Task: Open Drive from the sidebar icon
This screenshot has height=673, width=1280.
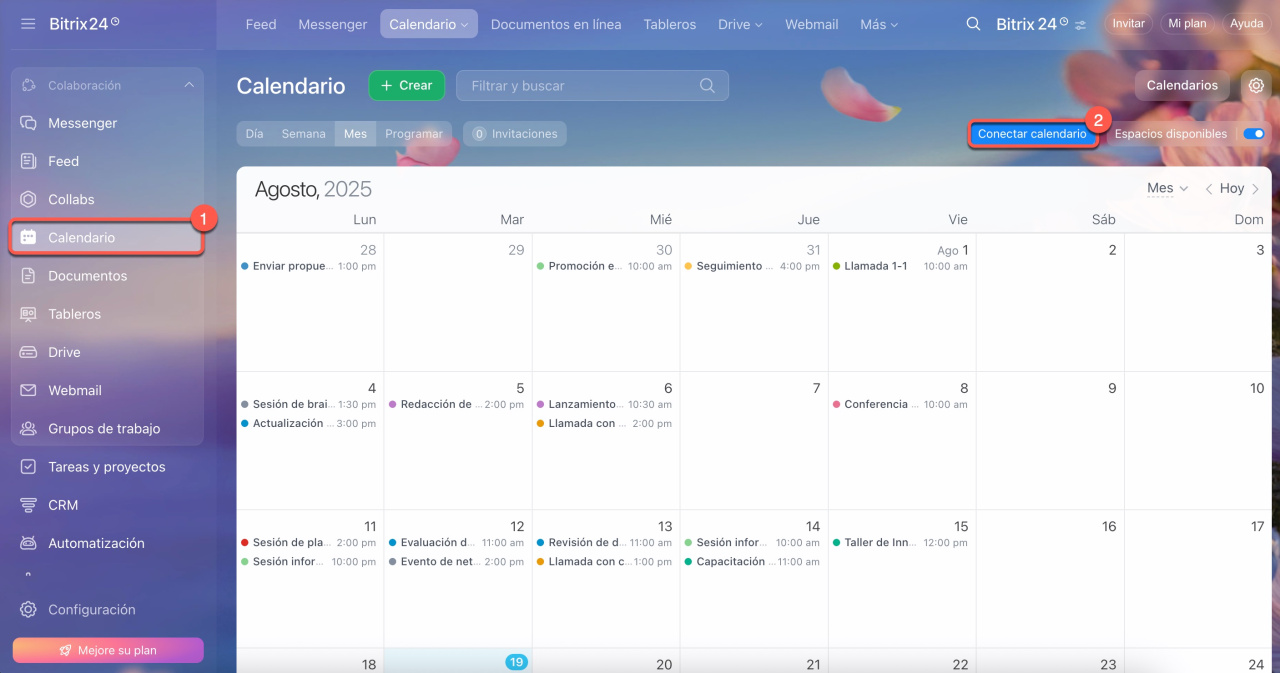Action: tap(29, 352)
